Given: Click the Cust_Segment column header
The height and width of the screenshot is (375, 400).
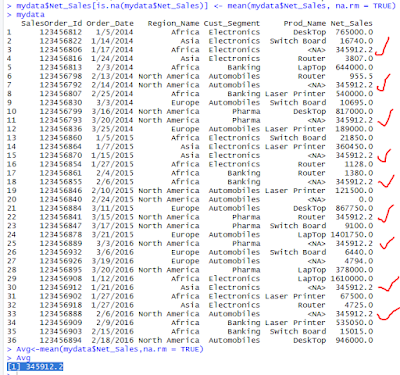Looking at the screenshot, I should 232,24.
